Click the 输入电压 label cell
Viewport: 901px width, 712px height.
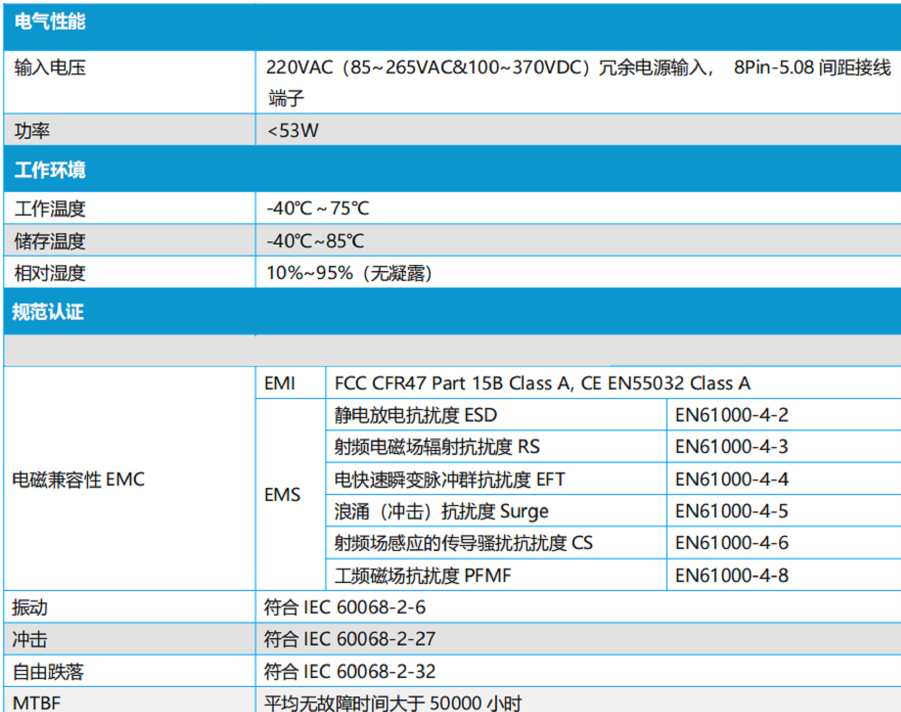[x=129, y=82]
